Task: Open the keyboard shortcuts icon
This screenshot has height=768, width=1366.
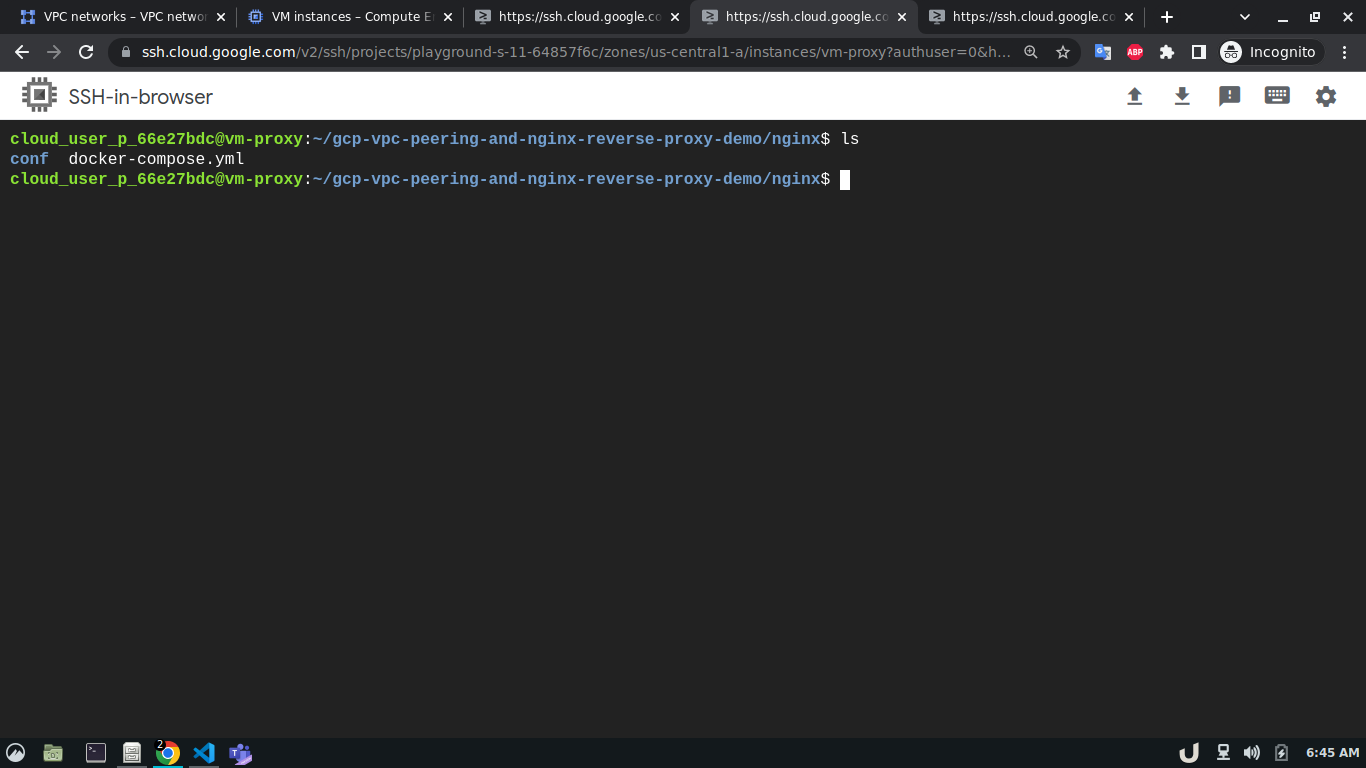Action: pyautogui.click(x=1277, y=96)
